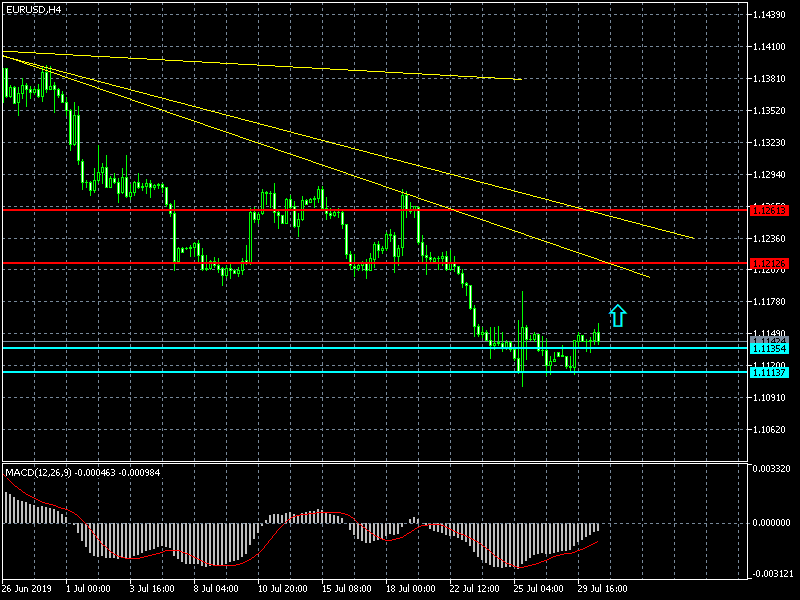800x600 pixels.
Task: Click the 26 Jun 2019 date label
Action: tap(27, 588)
